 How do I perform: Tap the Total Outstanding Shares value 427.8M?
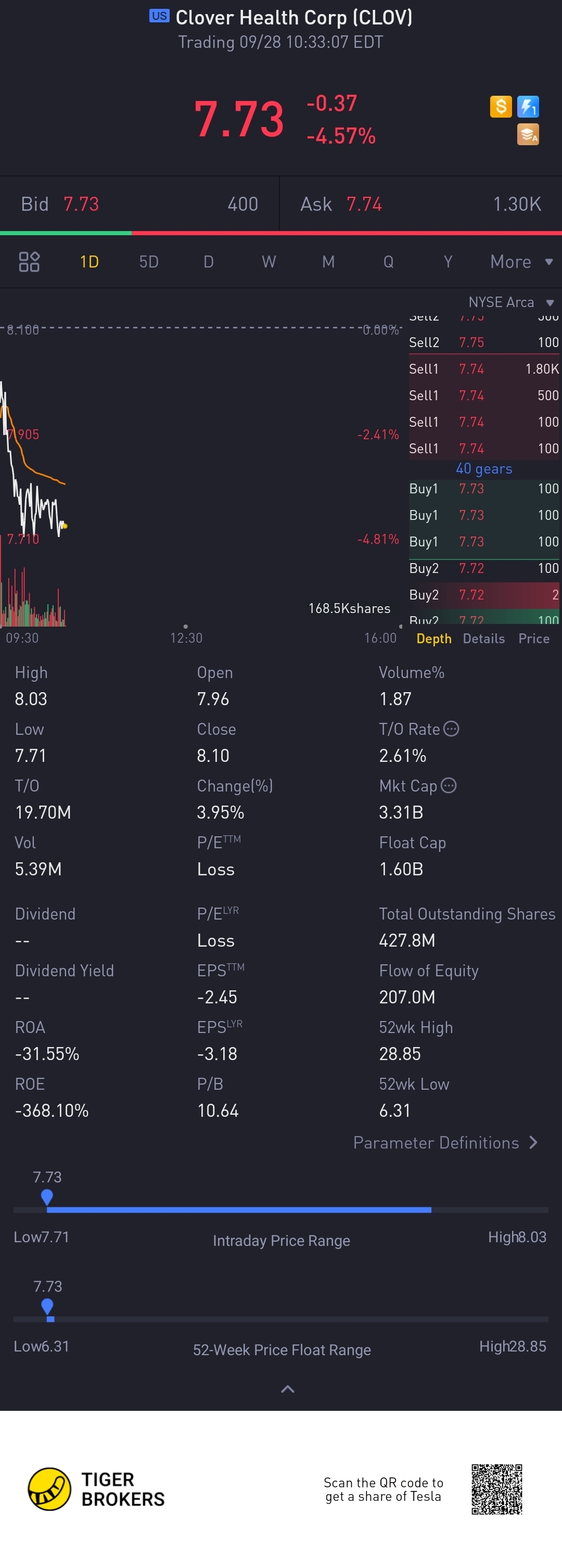click(x=407, y=940)
